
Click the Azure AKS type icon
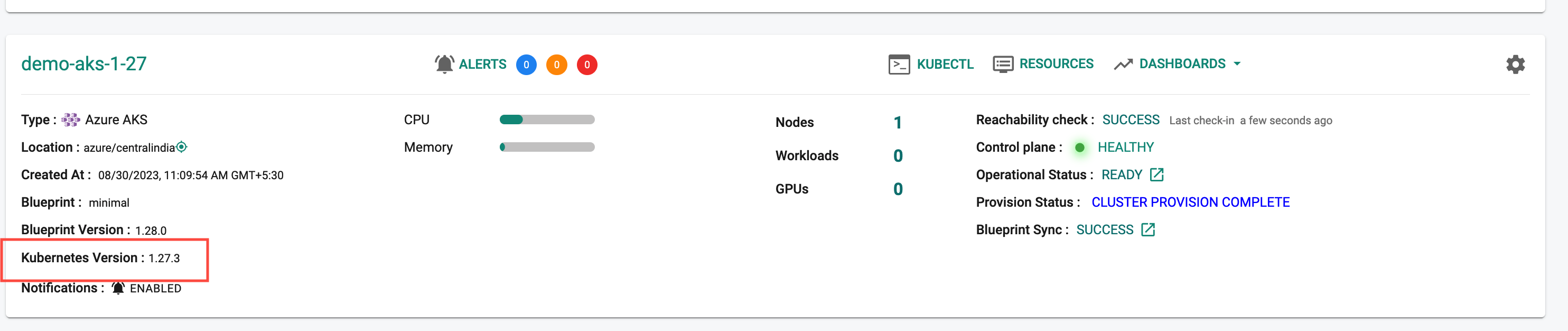tap(71, 119)
